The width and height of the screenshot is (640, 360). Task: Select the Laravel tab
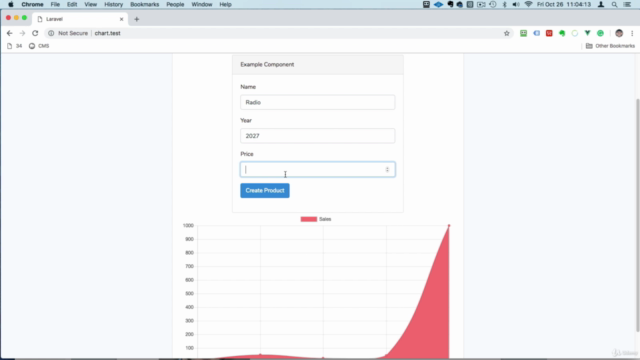click(80, 19)
